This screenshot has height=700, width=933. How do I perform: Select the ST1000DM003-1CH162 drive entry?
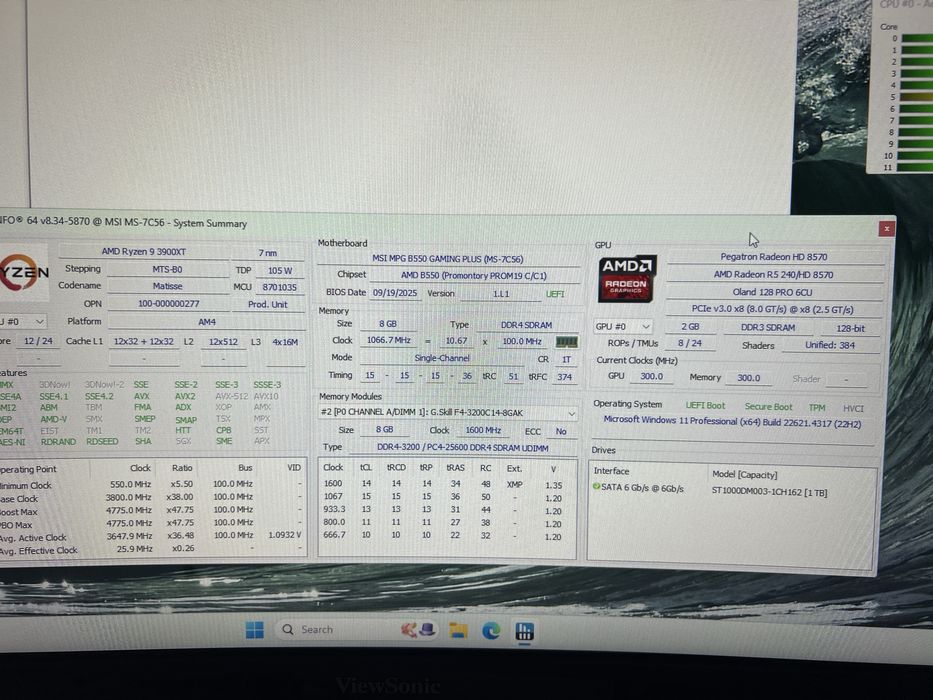click(769, 492)
